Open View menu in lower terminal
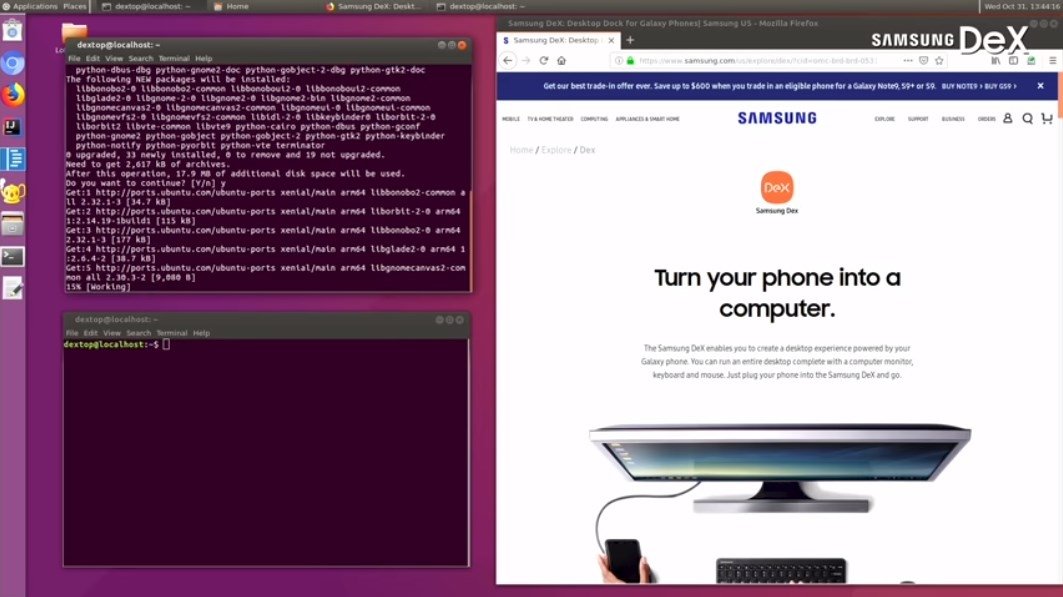The image size is (1063, 597). point(112,333)
